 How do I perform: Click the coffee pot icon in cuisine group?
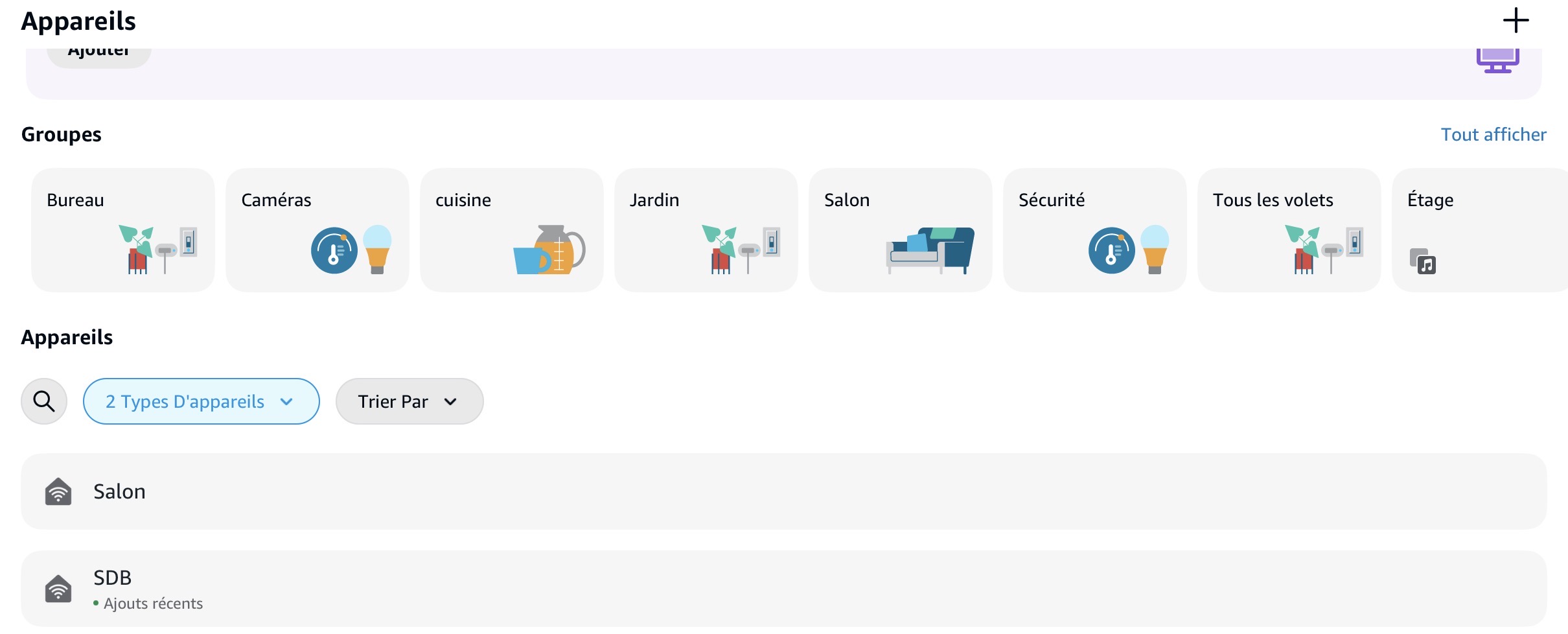549,250
